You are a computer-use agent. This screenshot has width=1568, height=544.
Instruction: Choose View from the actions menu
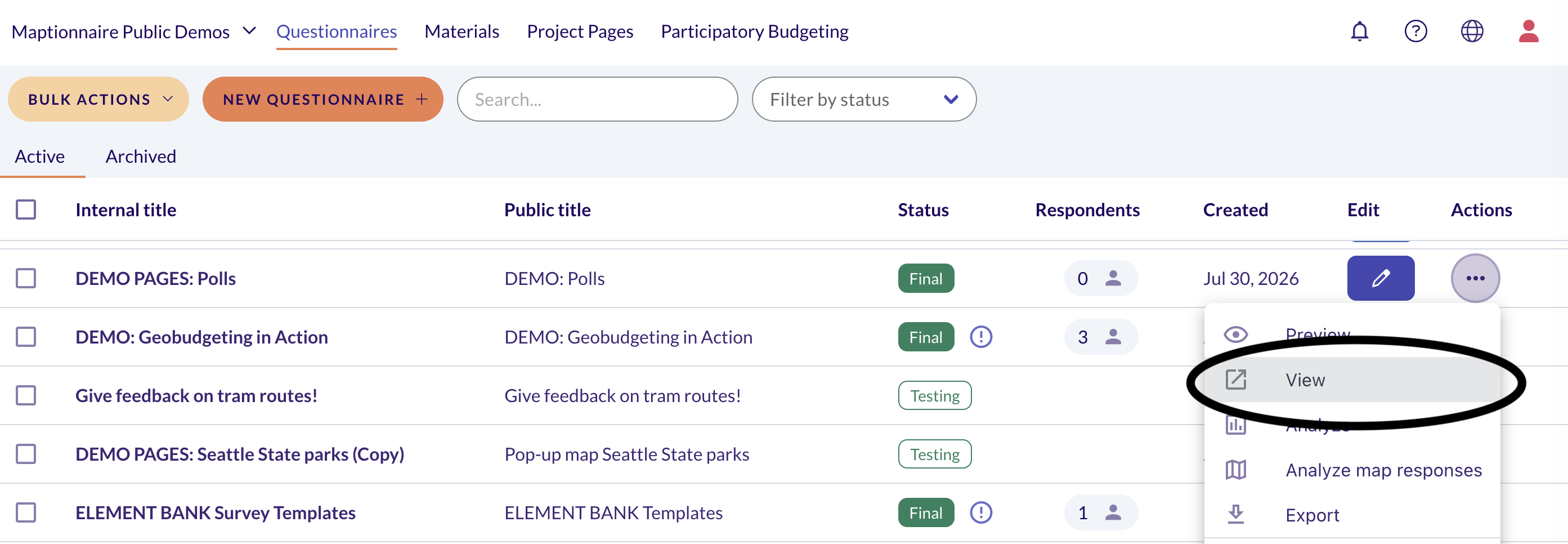(1352, 380)
